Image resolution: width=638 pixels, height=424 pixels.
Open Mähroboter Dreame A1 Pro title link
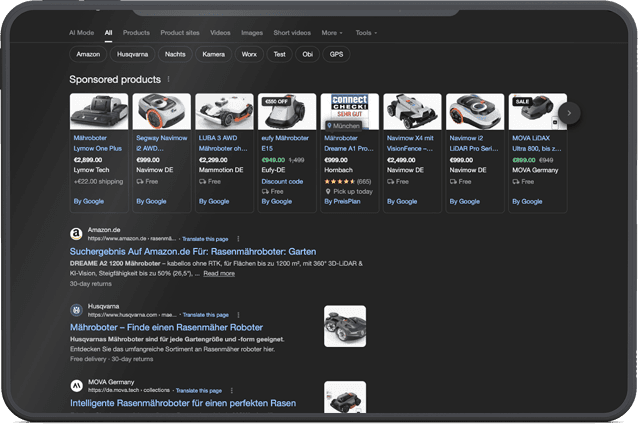349,143
